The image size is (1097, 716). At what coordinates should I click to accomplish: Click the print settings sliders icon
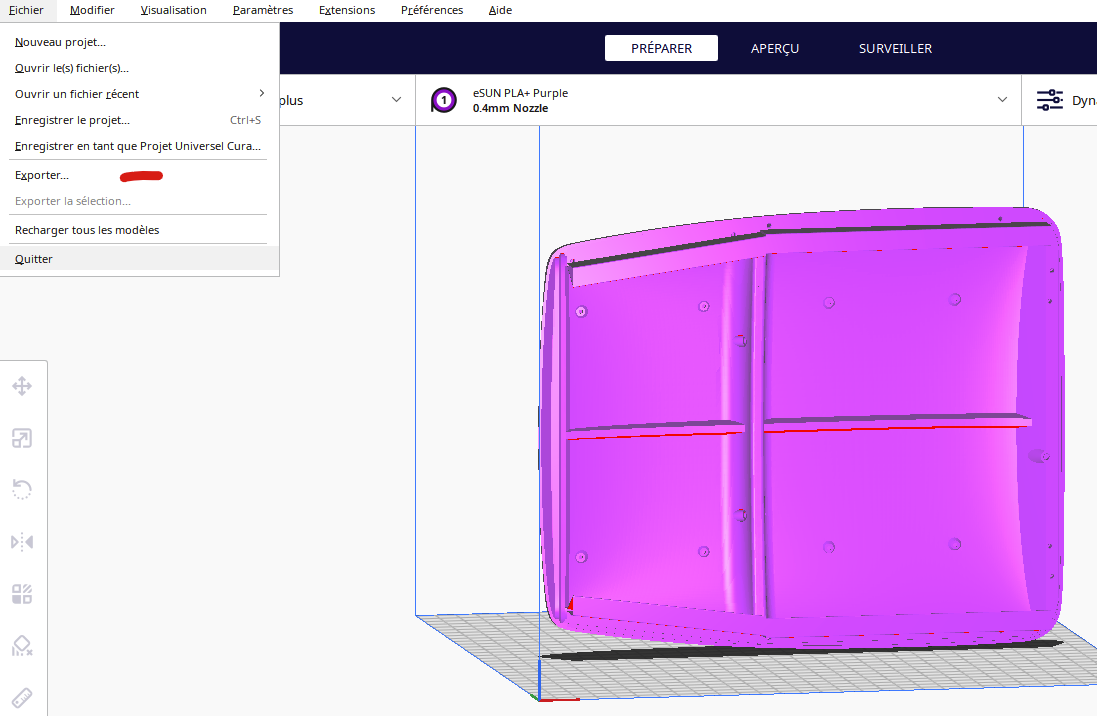(1049, 100)
